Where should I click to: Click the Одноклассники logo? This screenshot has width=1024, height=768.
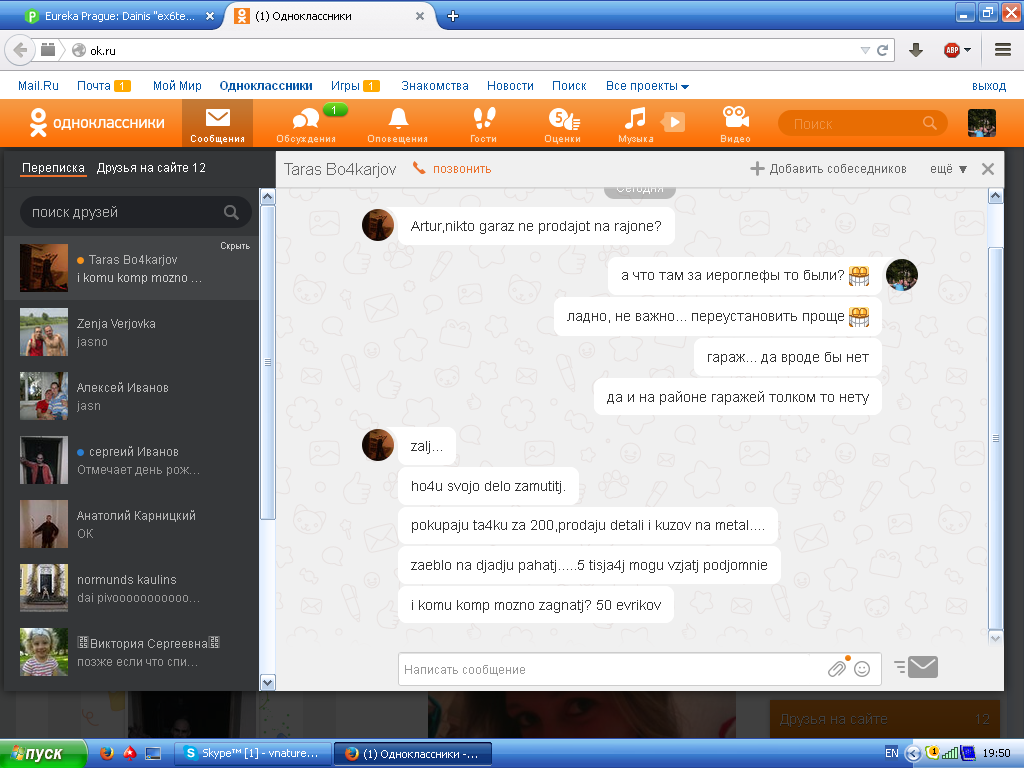click(97, 122)
